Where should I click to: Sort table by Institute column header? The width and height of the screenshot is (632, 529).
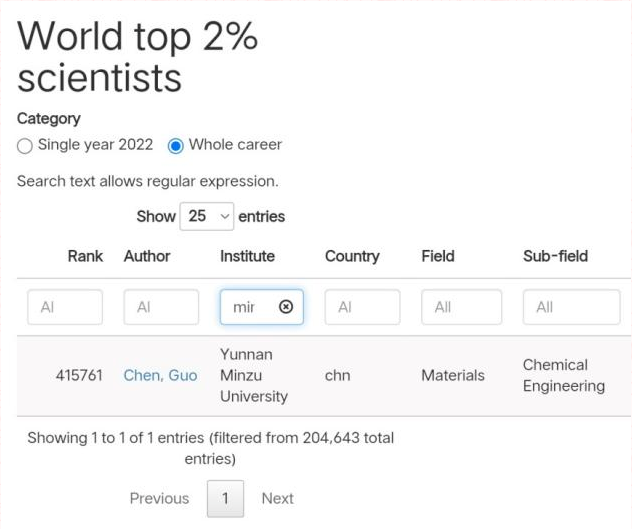[x=247, y=256]
